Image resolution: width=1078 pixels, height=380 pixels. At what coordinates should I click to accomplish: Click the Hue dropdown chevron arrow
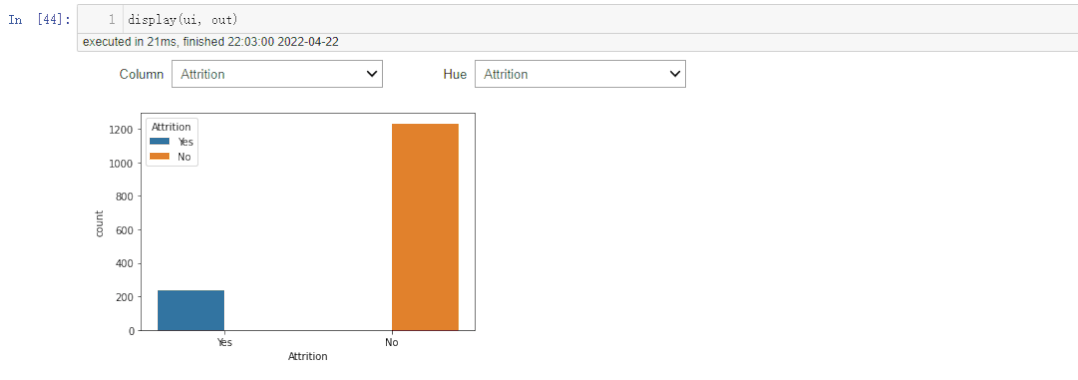(x=675, y=74)
